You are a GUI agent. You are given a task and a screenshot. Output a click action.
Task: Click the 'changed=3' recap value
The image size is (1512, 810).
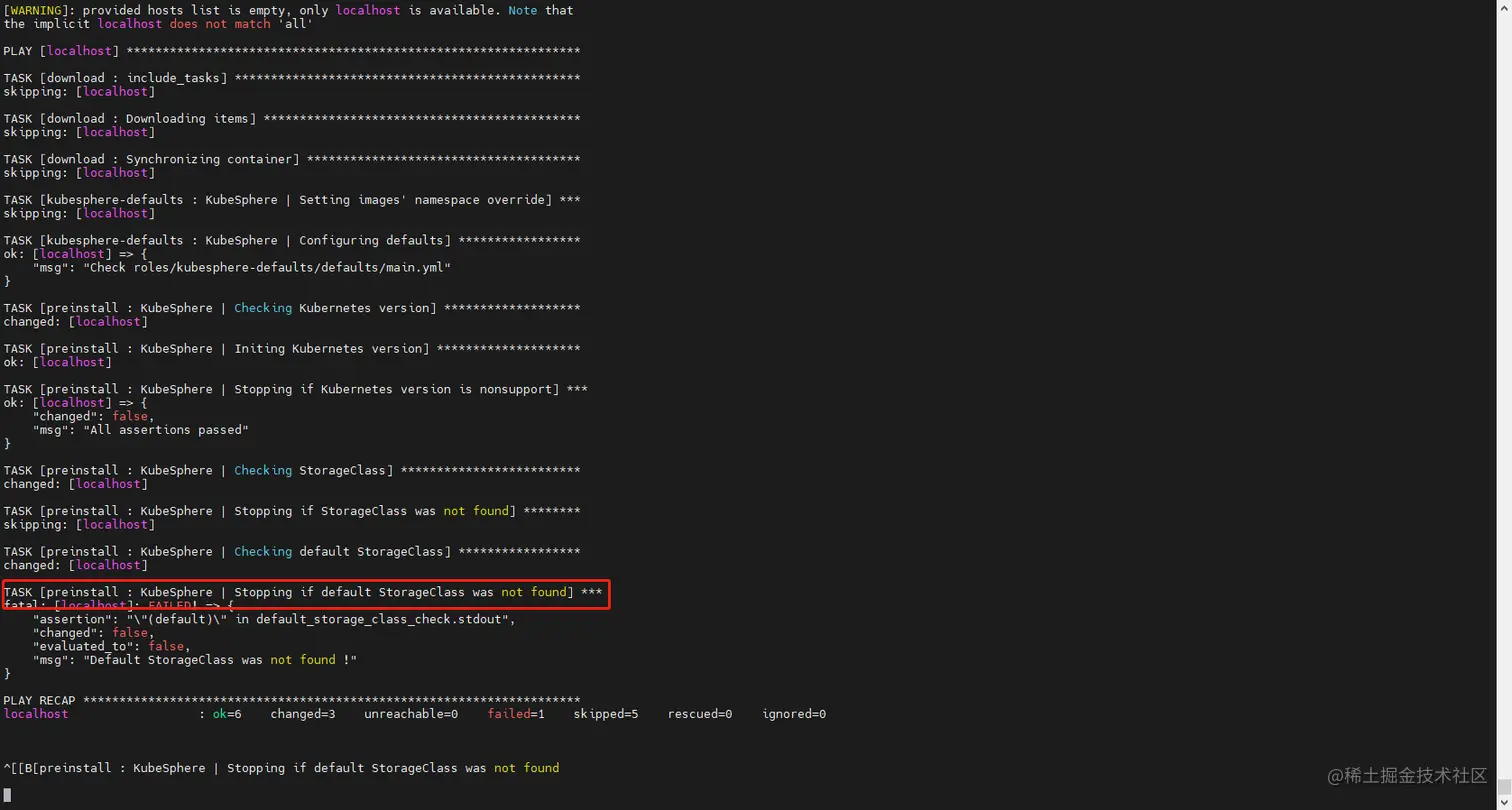303,714
